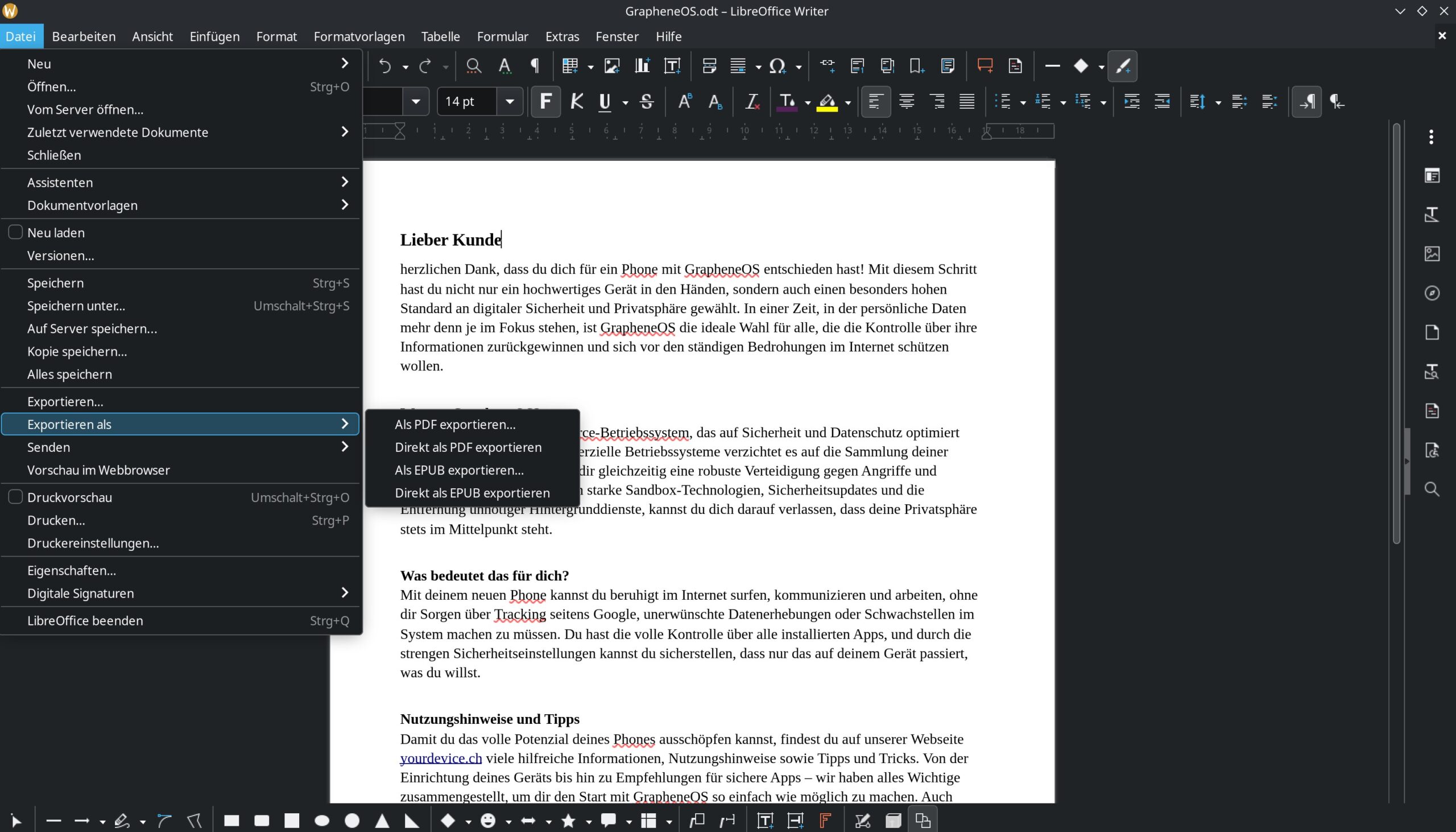Enable Druckvorschau checkbox in menu
Viewport: 1456px width, 832px height.
pyautogui.click(x=15, y=497)
